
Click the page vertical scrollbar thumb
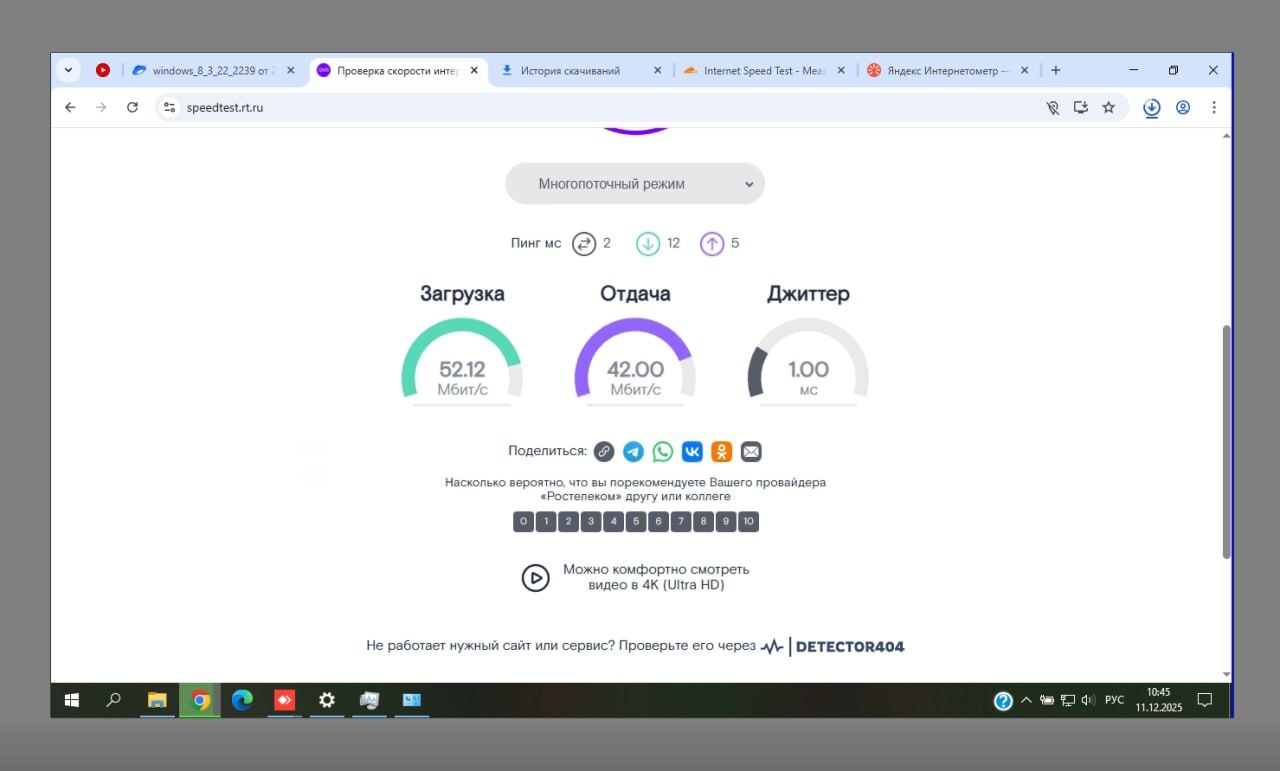click(x=1227, y=440)
